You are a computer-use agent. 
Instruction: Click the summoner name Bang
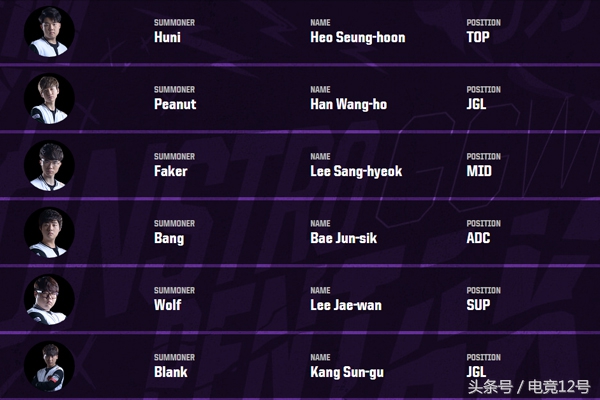[169, 238]
